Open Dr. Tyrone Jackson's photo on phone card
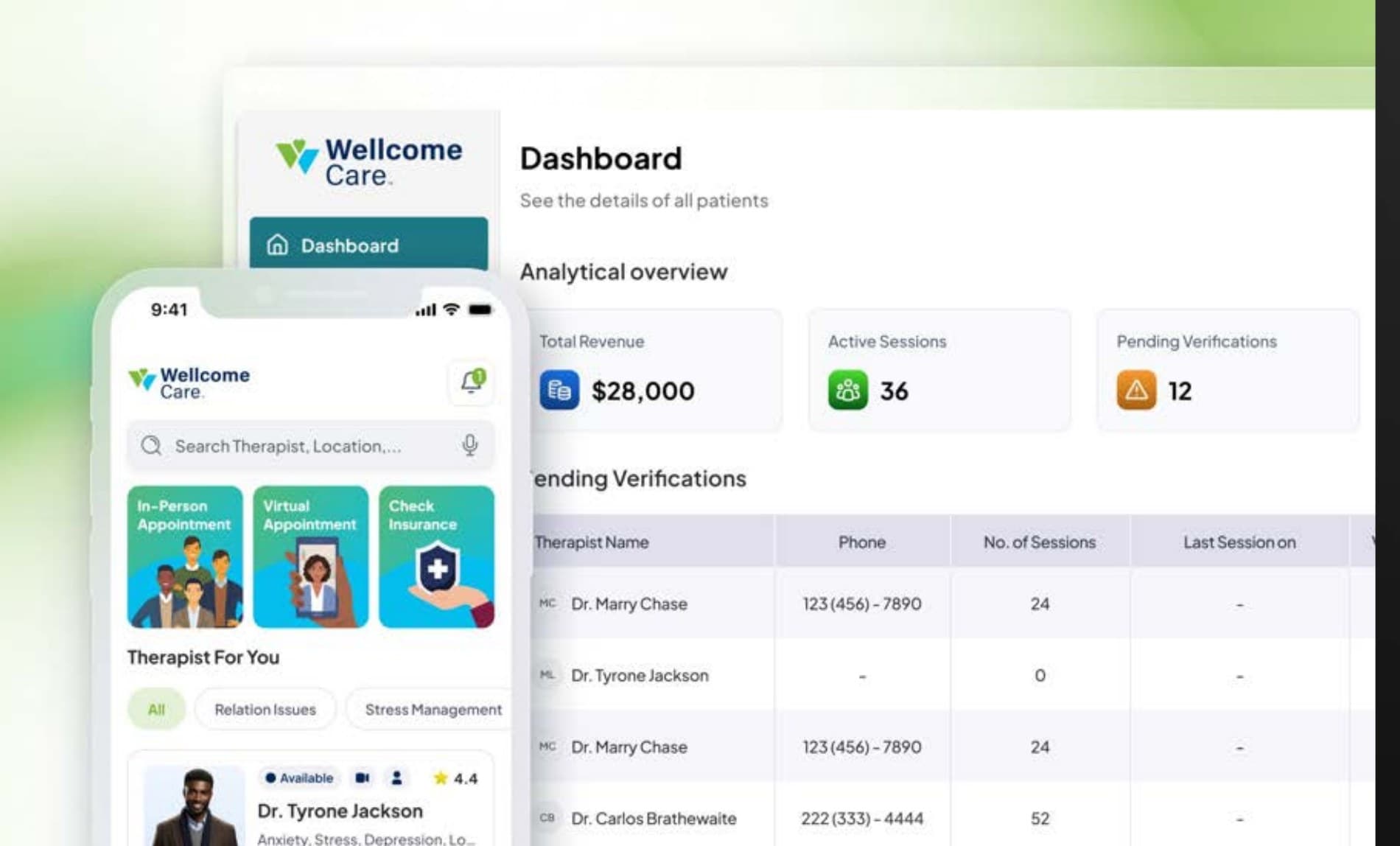 195,806
